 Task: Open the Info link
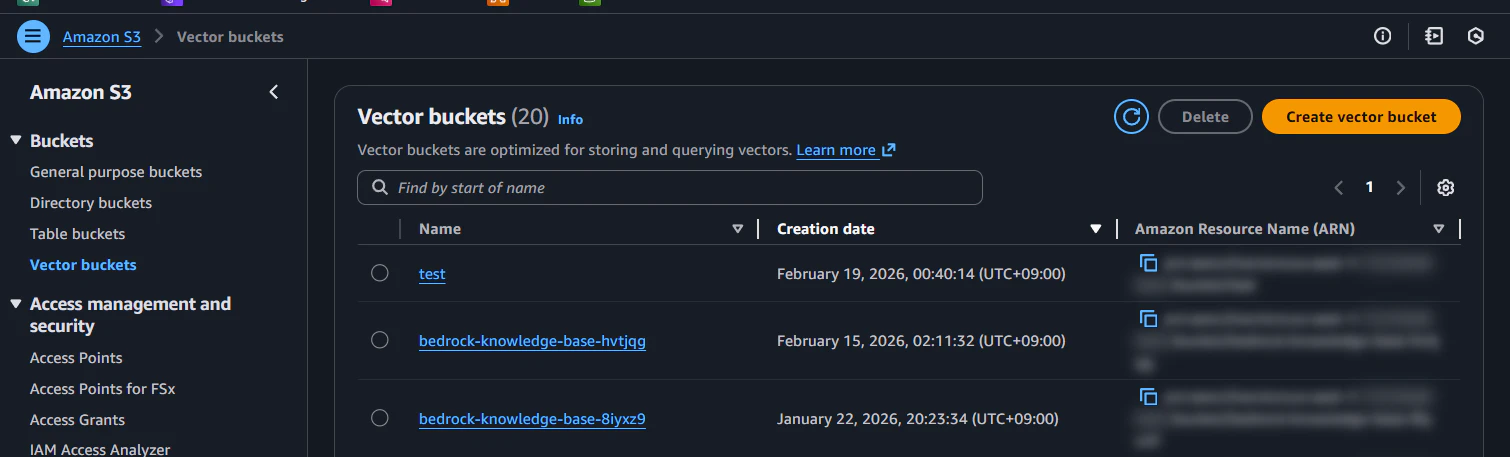coord(570,119)
